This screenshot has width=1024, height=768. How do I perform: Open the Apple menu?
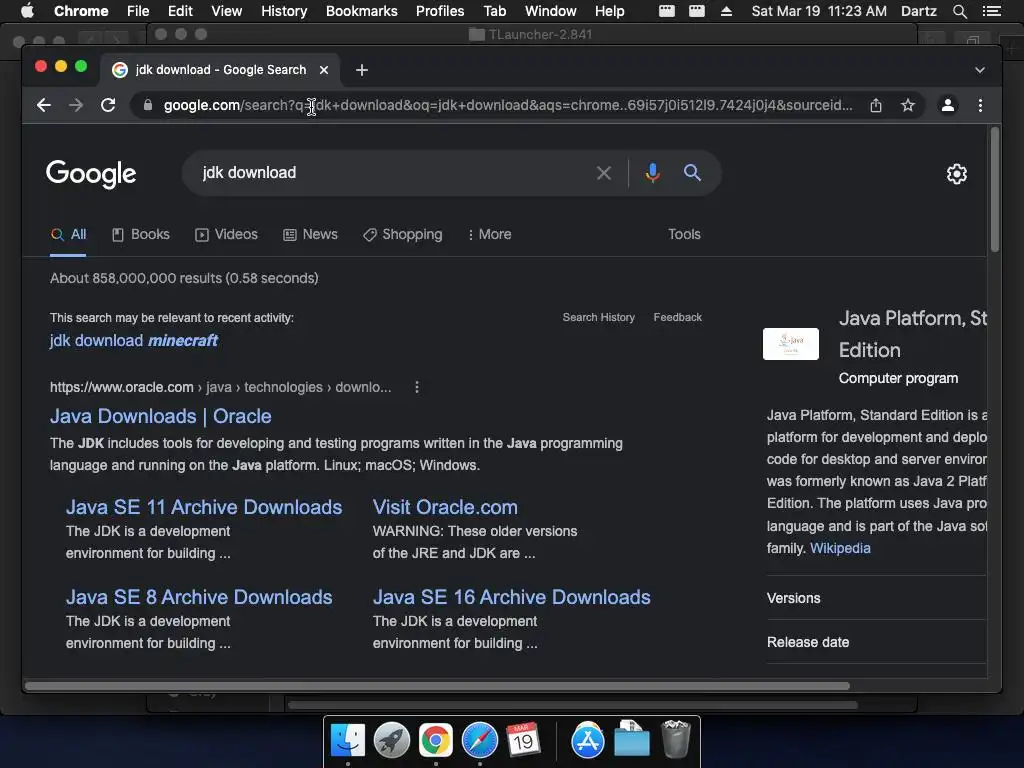point(27,11)
